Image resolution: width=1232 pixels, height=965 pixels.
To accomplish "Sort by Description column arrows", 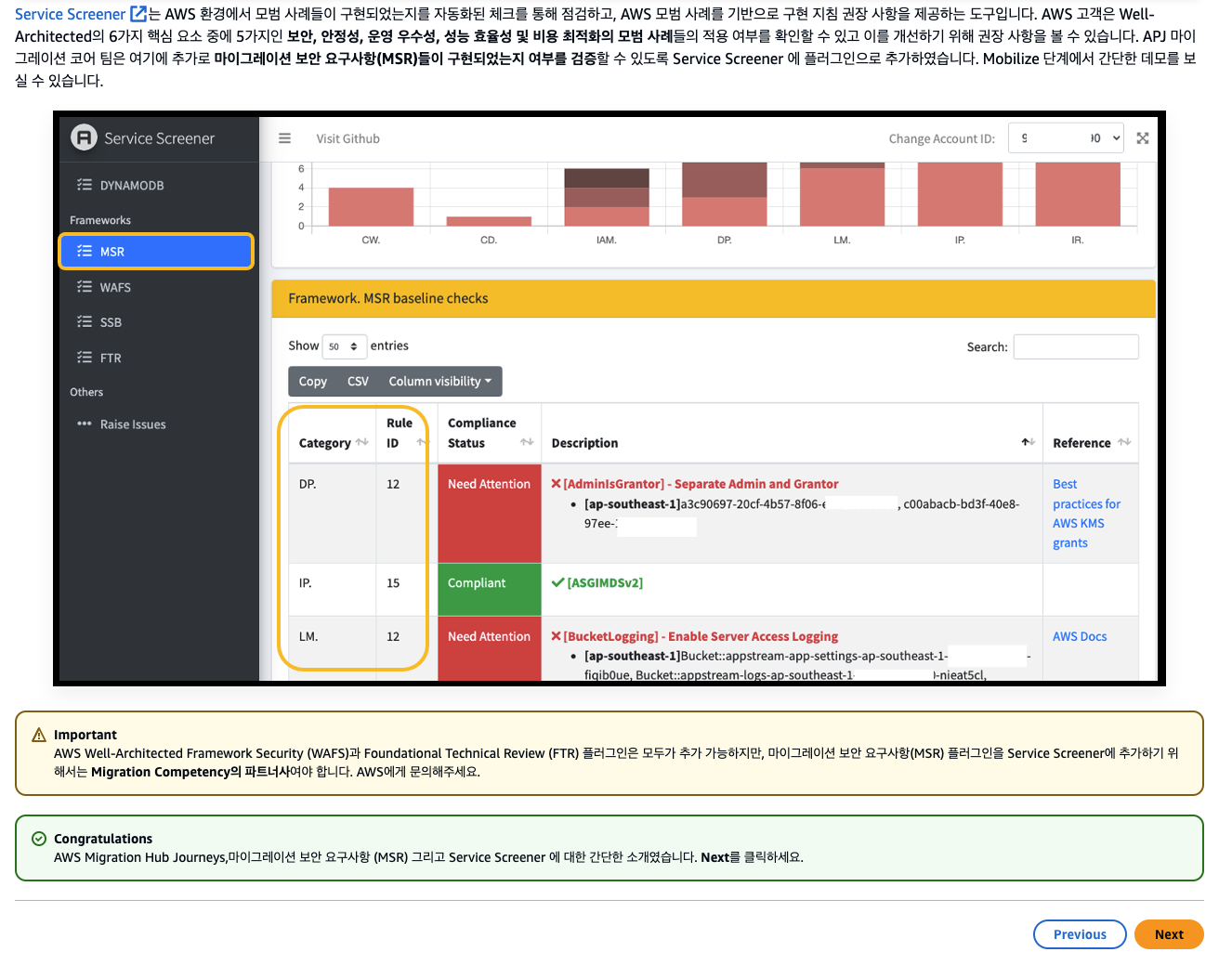I will pos(1028,442).
